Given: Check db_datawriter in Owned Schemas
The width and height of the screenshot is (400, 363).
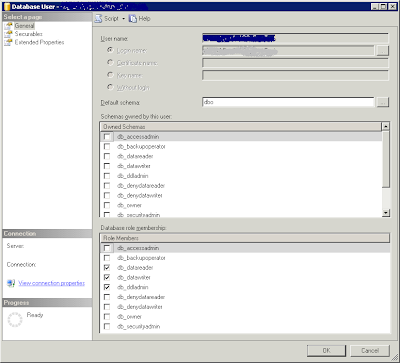Looking at the screenshot, I should coord(107,166).
